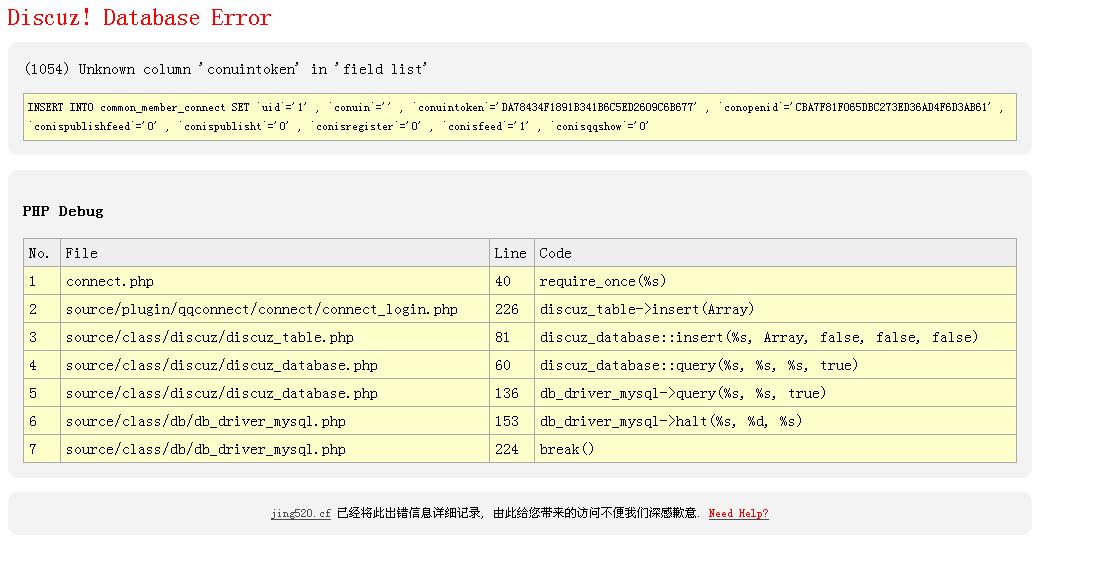The width and height of the screenshot is (1111, 562).
Task: Select the break() code cell
Action: tap(775, 449)
